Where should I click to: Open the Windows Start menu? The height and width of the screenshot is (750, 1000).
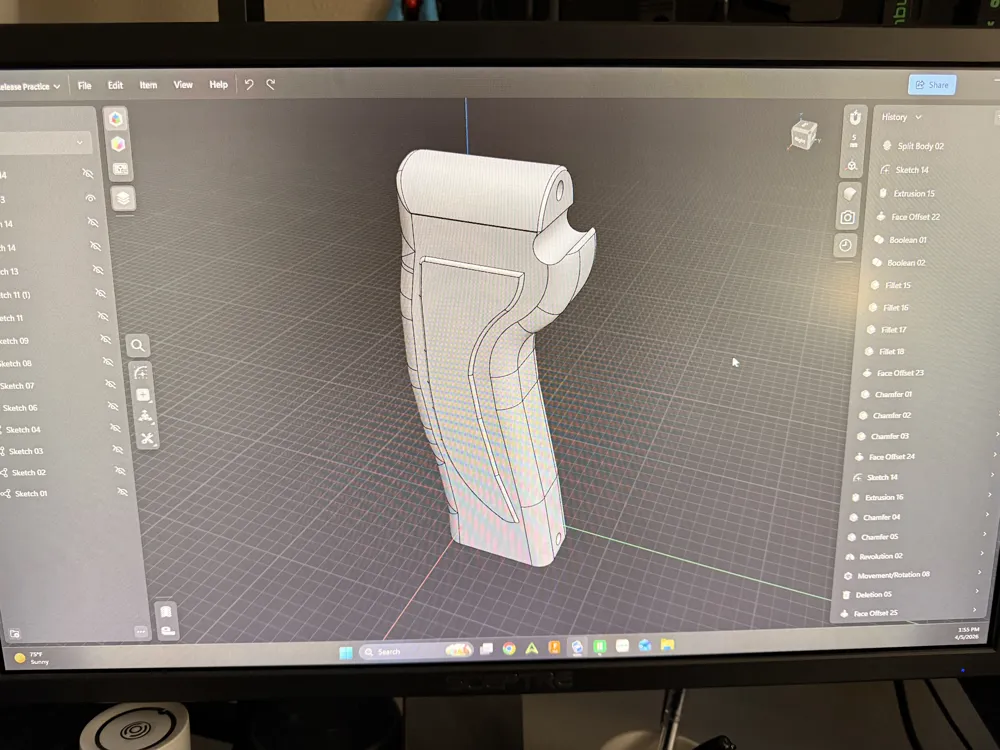(x=346, y=652)
